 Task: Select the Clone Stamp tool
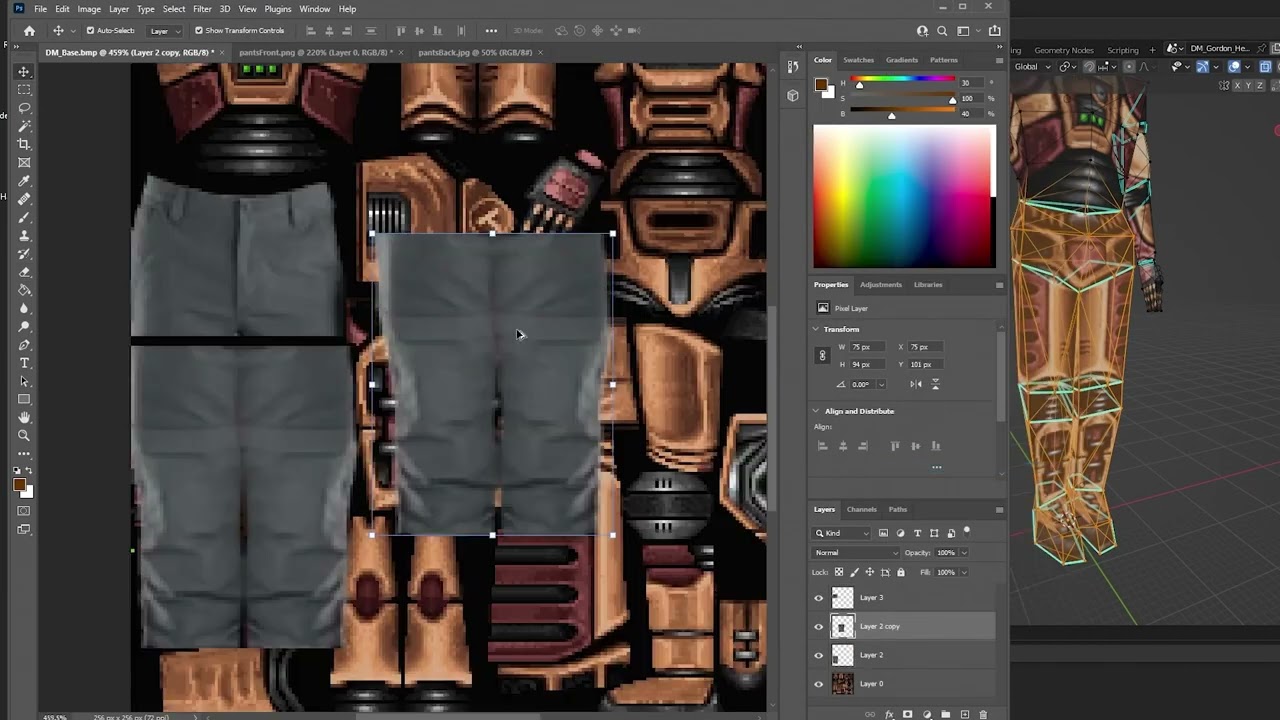click(24, 236)
